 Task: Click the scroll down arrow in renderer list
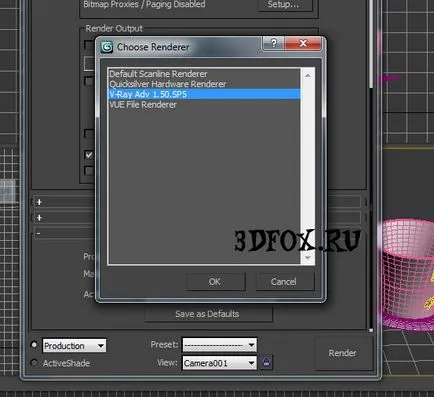coord(308,258)
